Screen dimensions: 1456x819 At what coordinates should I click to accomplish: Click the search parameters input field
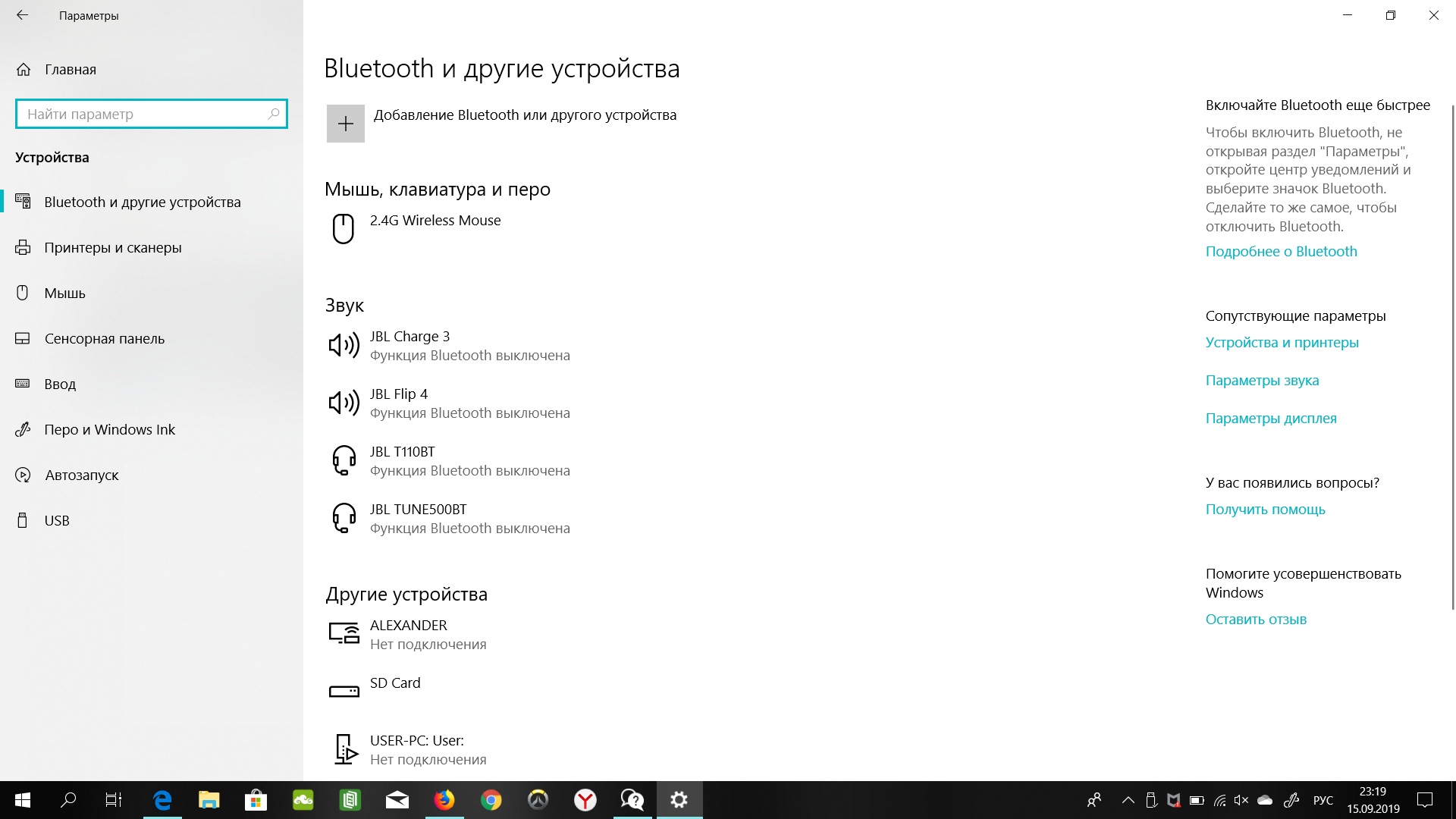(x=151, y=113)
